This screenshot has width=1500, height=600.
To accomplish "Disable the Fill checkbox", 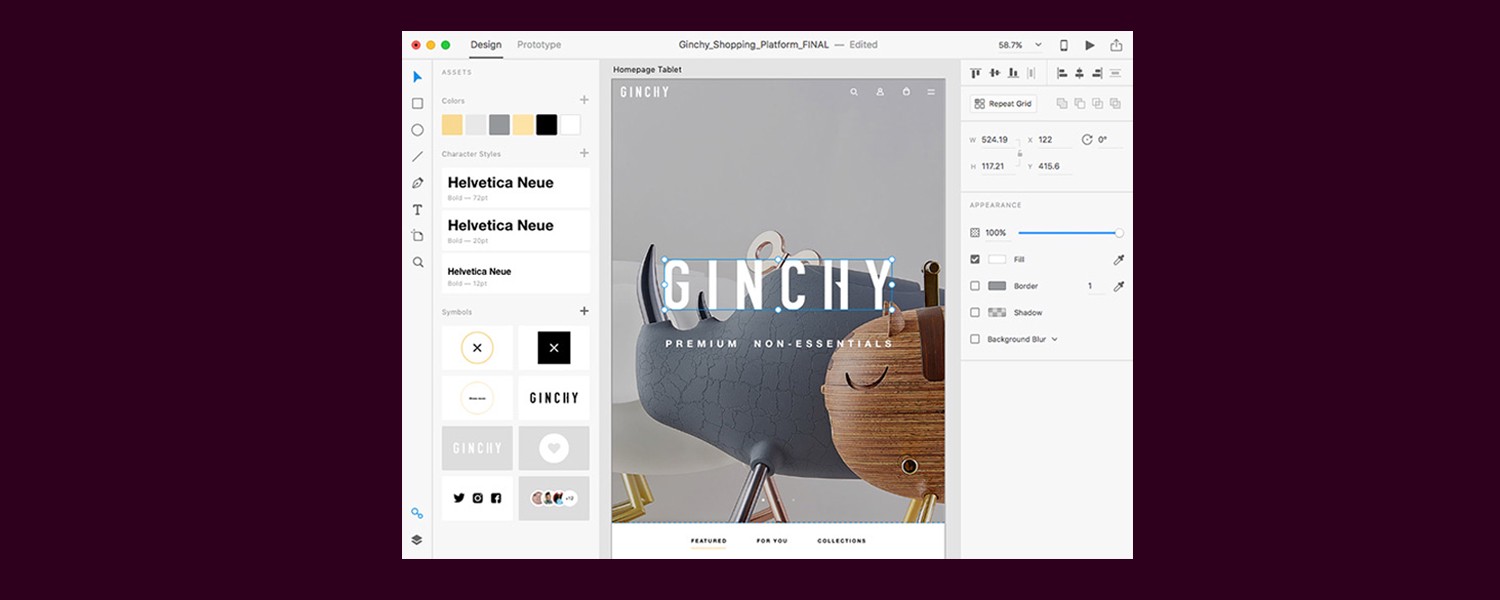I will pos(975,259).
